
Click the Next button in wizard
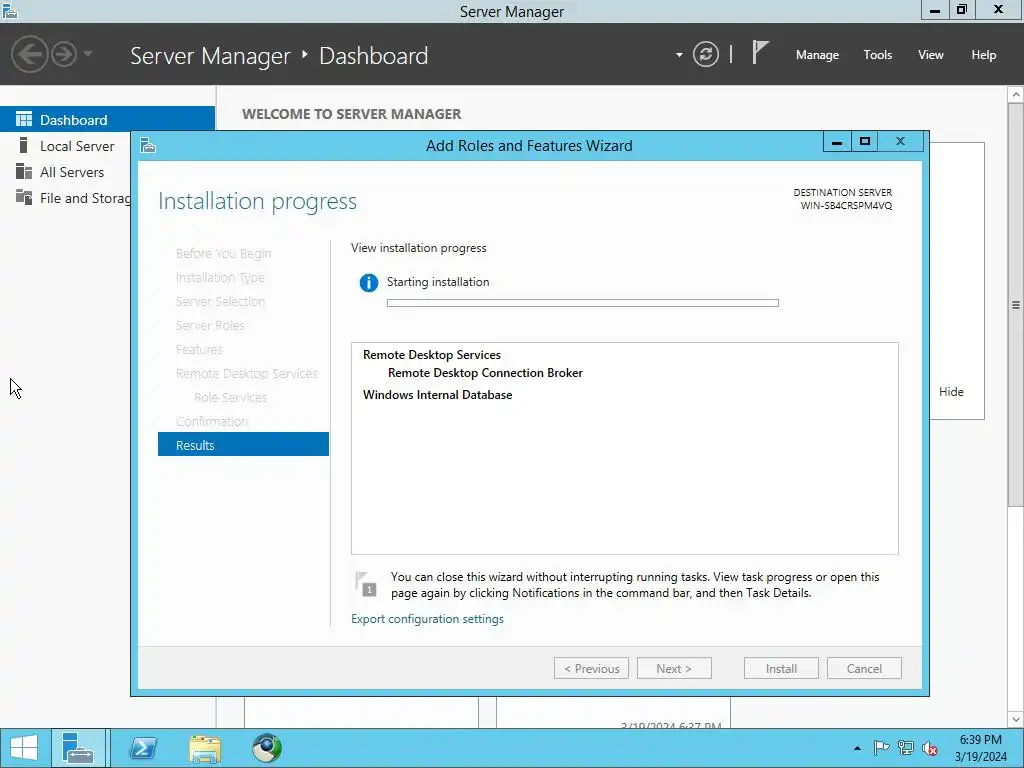[674, 669]
